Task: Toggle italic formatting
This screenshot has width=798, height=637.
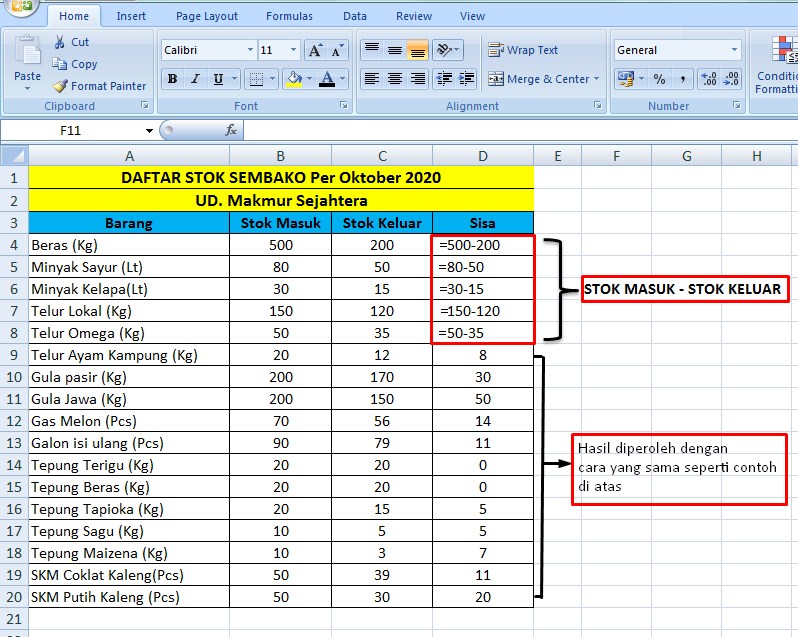Action: click(195, 80)
